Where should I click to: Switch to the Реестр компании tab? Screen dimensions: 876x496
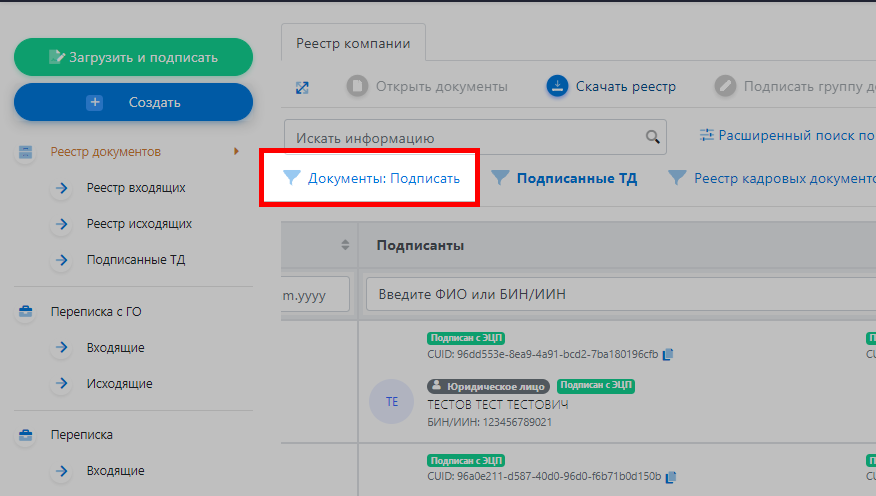353,43
